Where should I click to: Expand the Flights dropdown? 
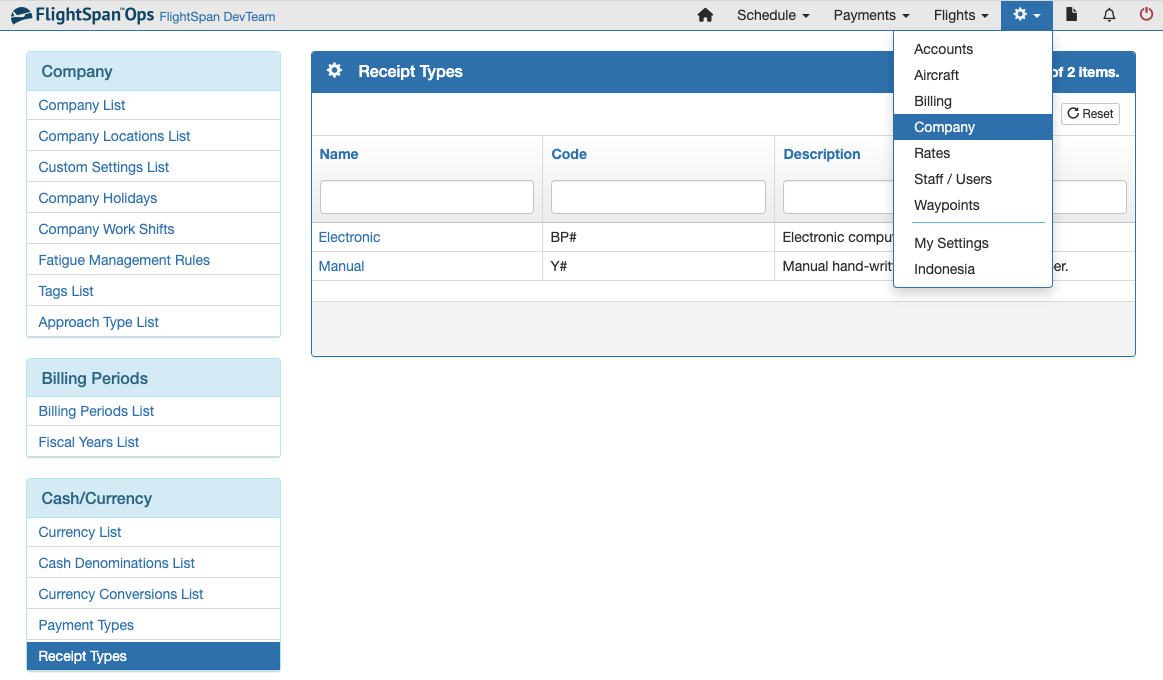[959, 15]
